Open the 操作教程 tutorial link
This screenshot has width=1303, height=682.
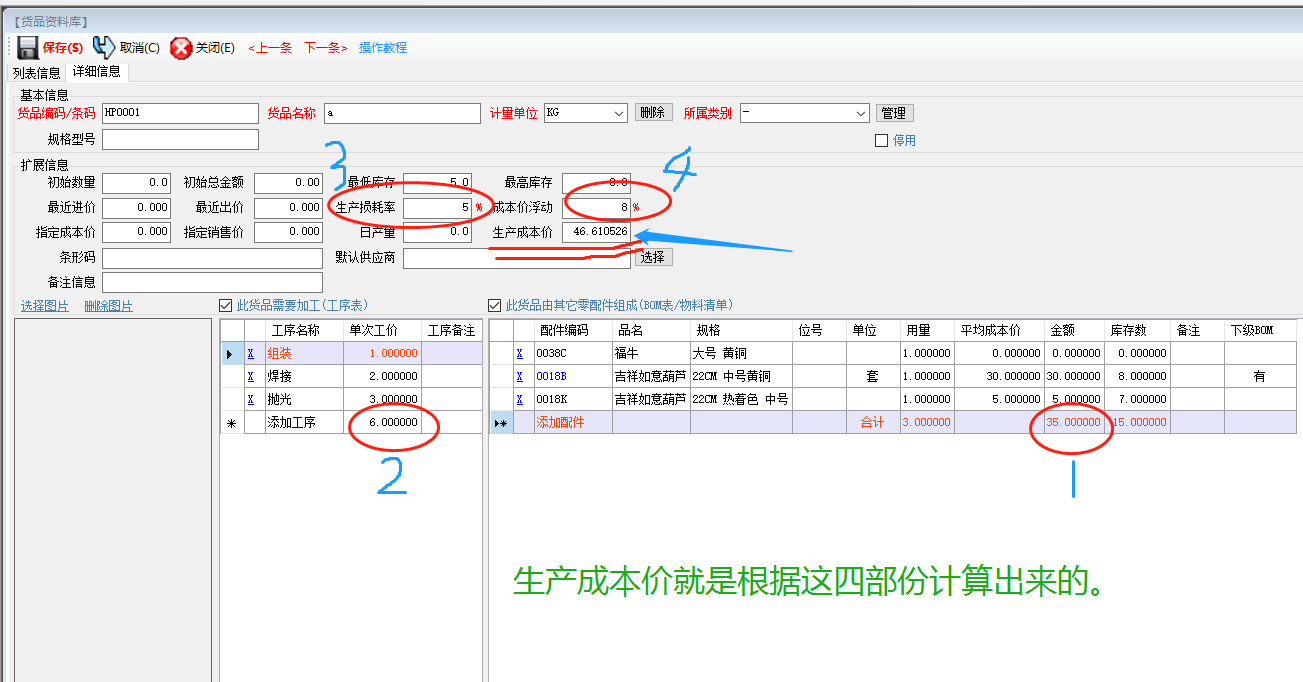point(383,47)
